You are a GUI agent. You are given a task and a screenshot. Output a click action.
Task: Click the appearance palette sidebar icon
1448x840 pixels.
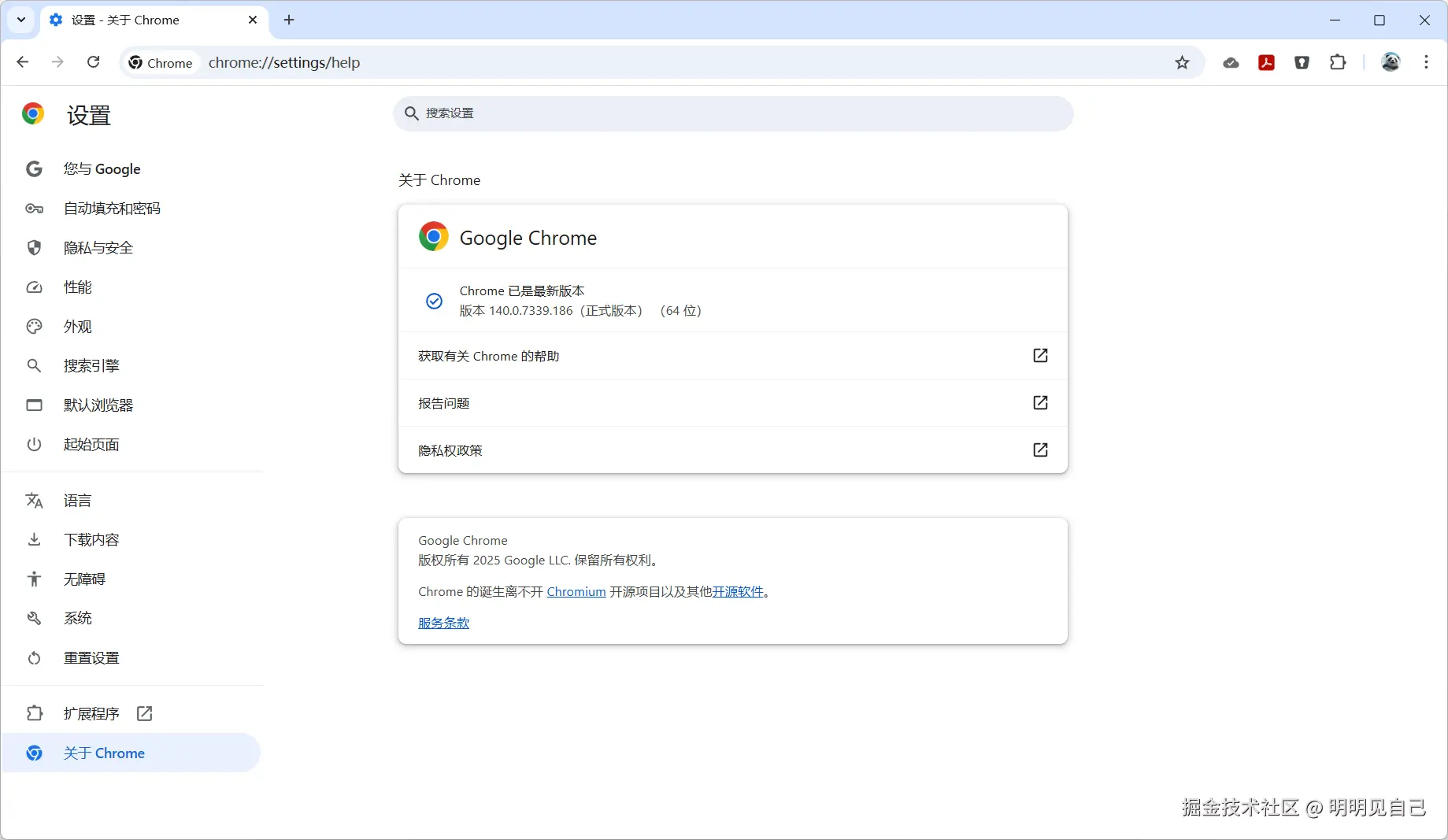(x=34, y=327)
